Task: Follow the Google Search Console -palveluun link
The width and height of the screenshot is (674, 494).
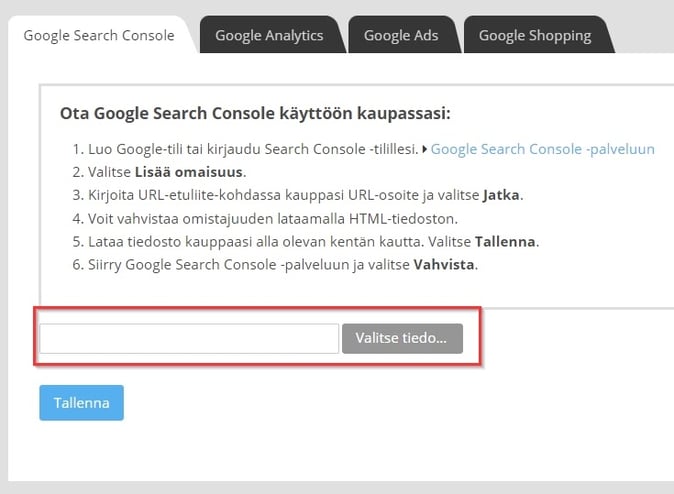Action: [542, 149]
